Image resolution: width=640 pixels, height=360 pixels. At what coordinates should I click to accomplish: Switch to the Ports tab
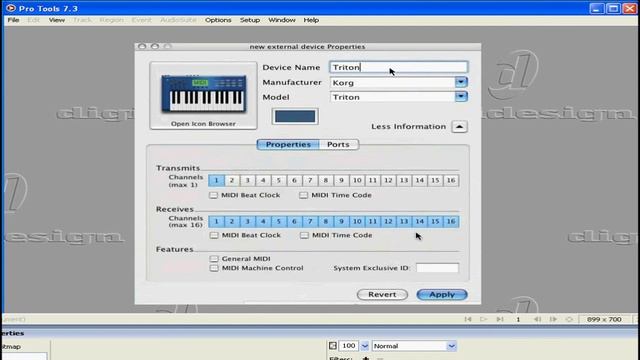tap(338, 144)
